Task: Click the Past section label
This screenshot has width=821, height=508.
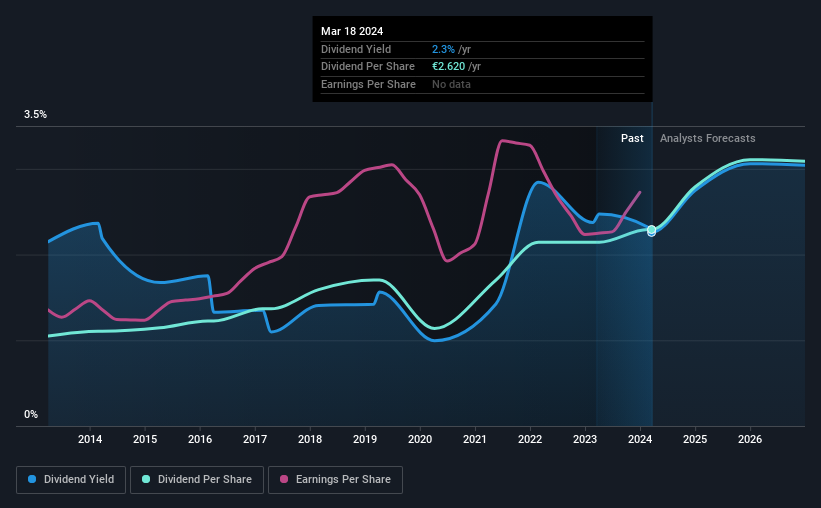Action: pos(632,138)
